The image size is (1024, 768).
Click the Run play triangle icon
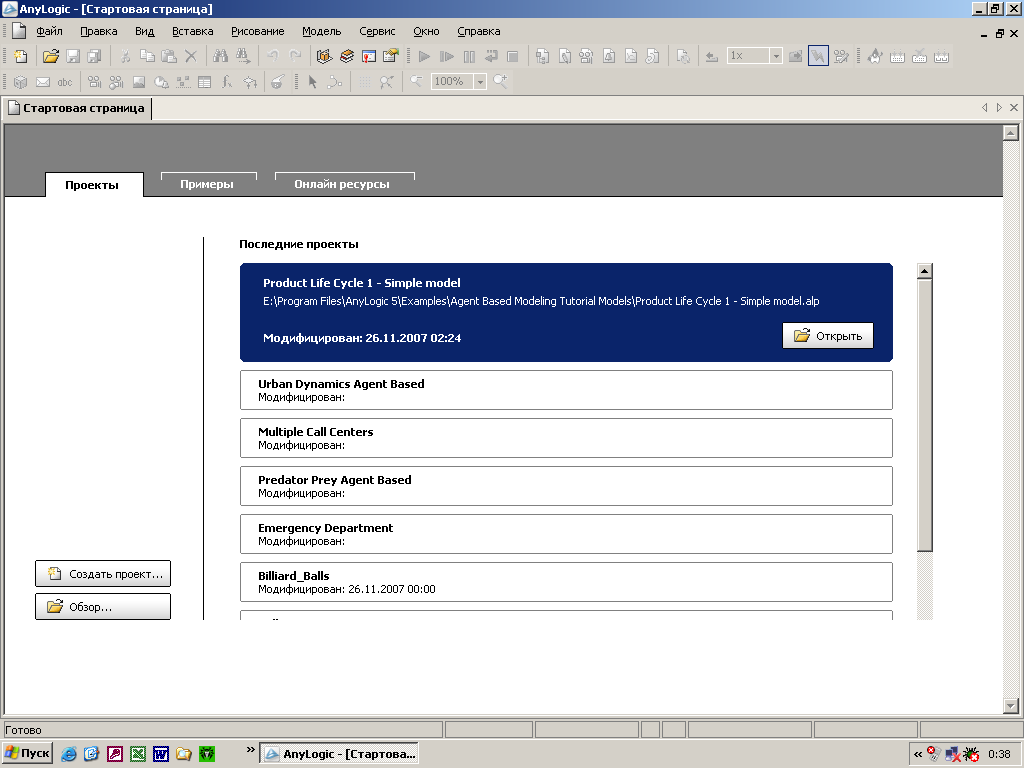coord(424,56)
